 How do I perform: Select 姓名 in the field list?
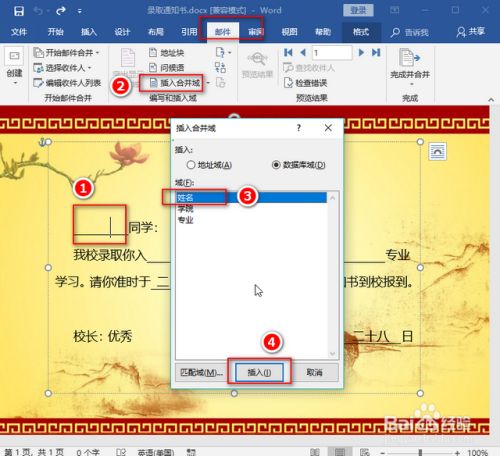(251, 198)
